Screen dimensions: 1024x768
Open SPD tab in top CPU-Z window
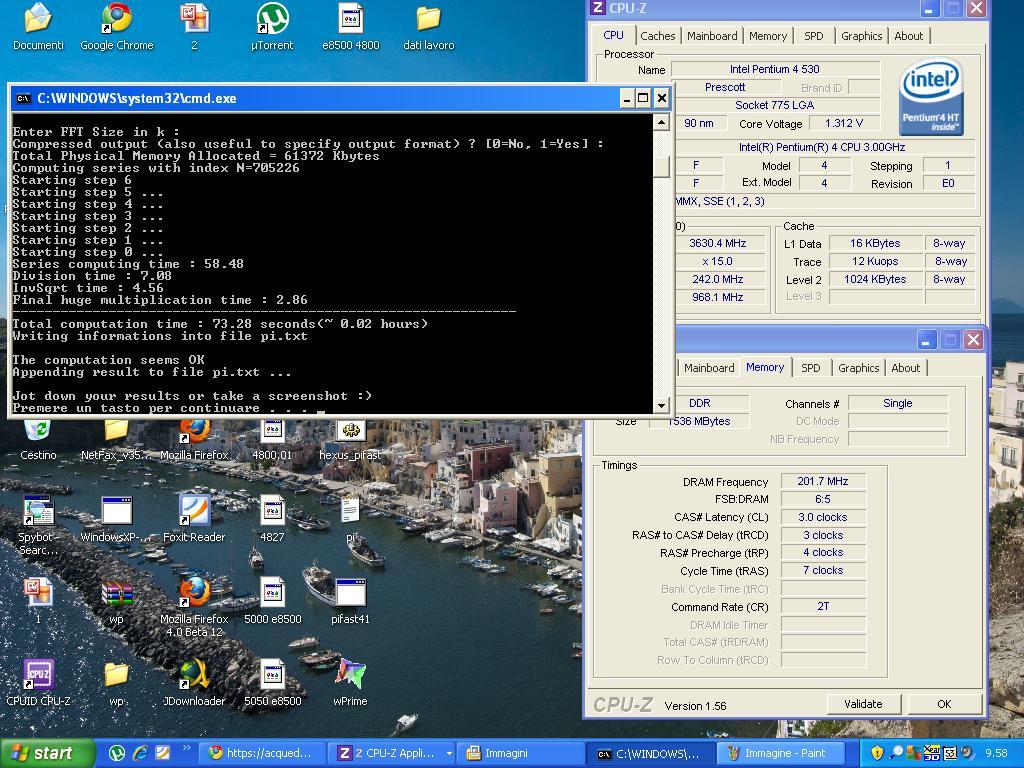pos(814,36)
